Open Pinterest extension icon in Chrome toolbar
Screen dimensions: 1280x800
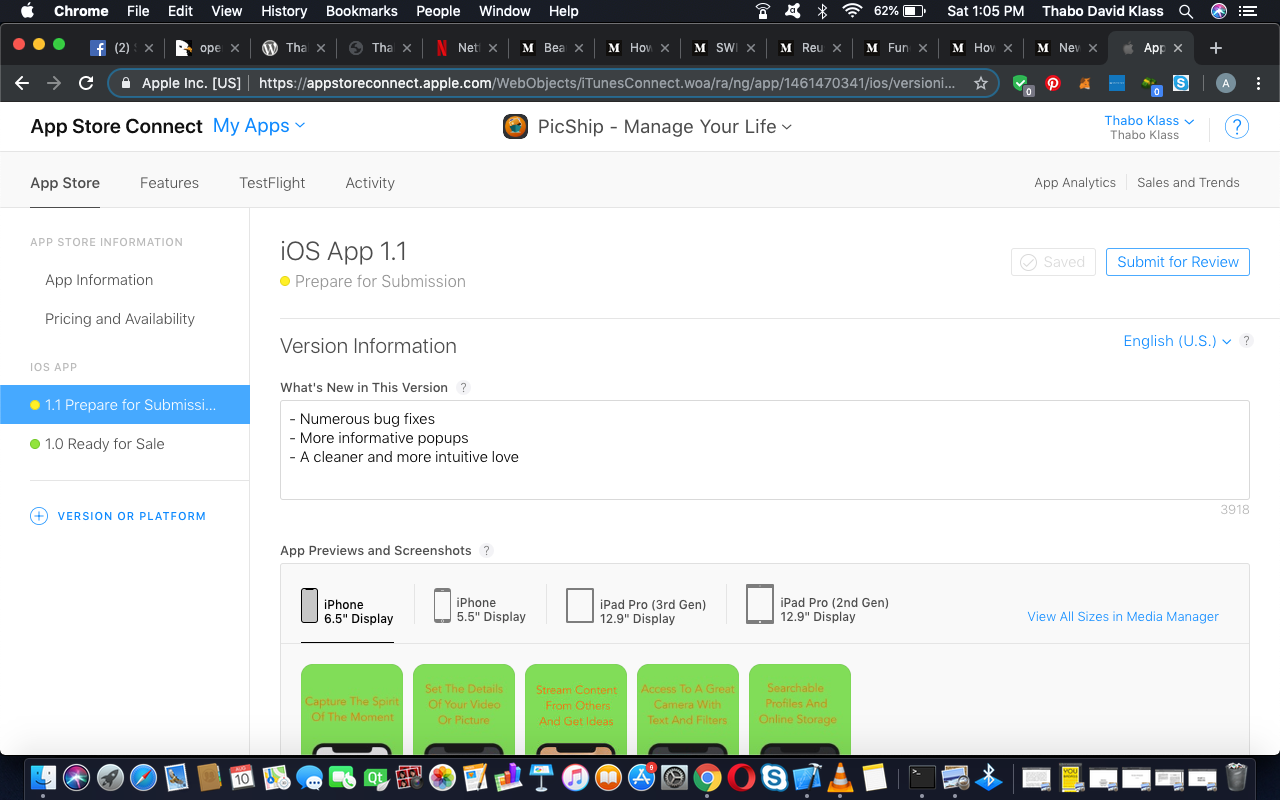[1053, 83]
